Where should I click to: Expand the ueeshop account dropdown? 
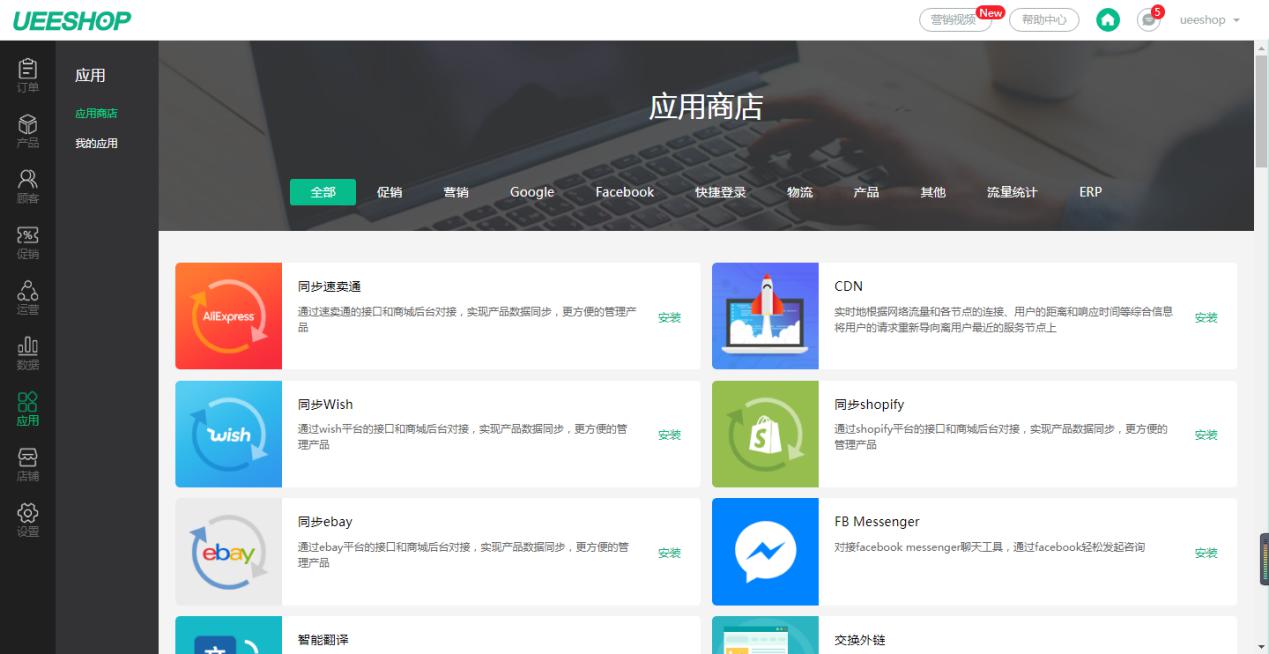click(x=1210, y=20)
